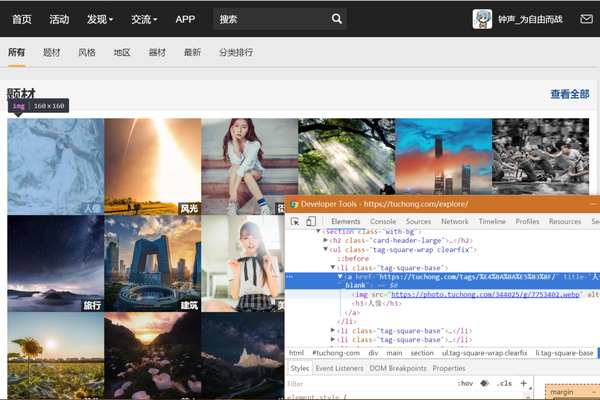Select the ::before pseudo-element line
Viewport: 600px width, 400px height.
point(353,258)
